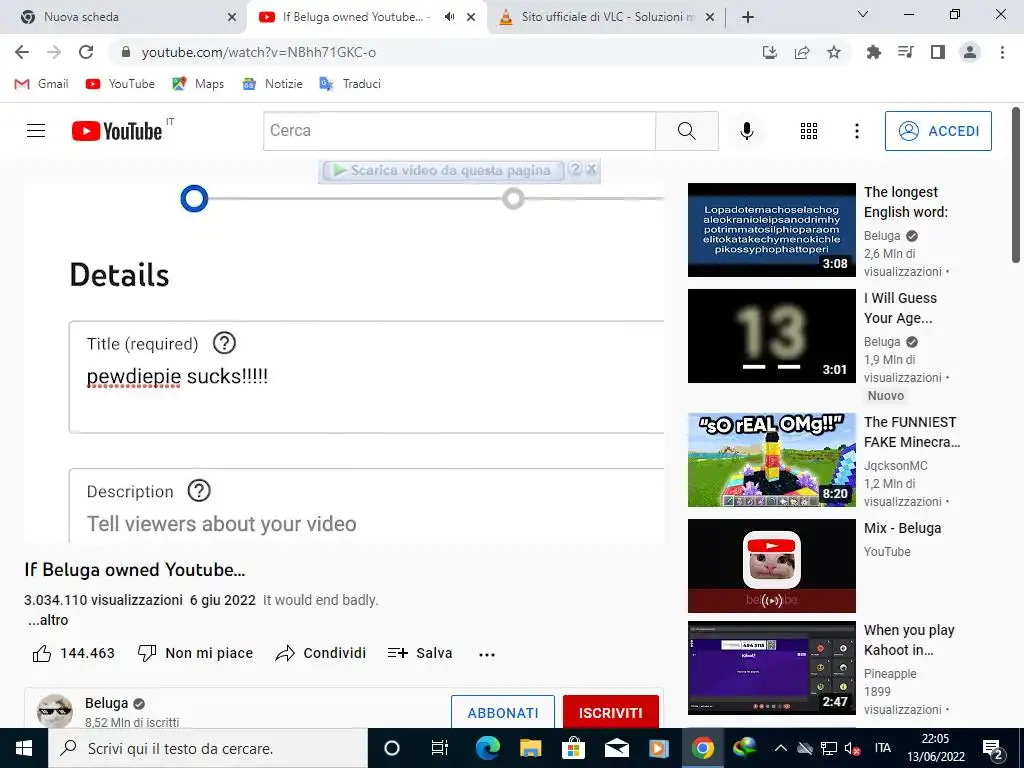1024x768 pixels.
Task: Open Mail app from taskbar
Action: coord(616,748)
